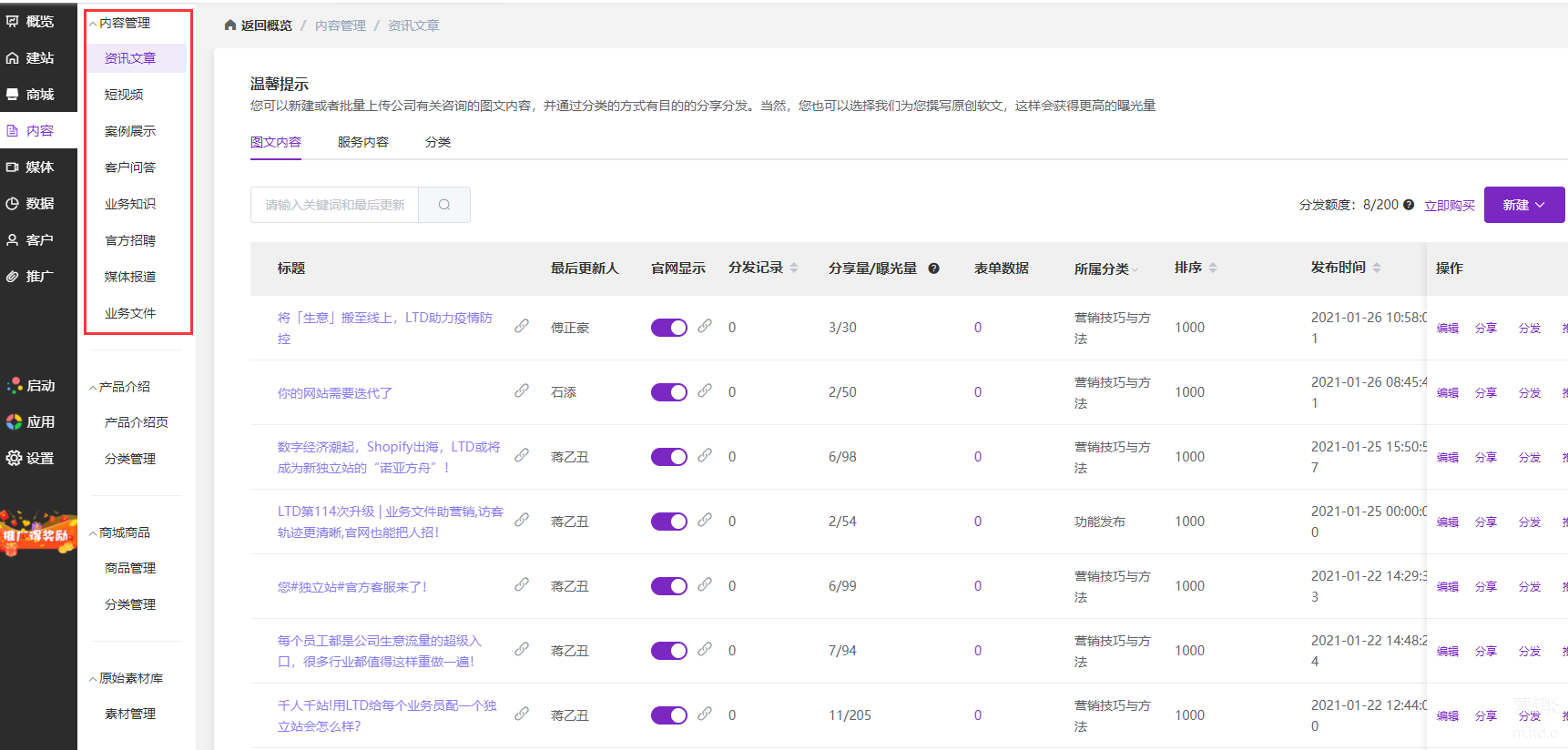Click link icon beside 你的网站需要迭代了 title

522,390
